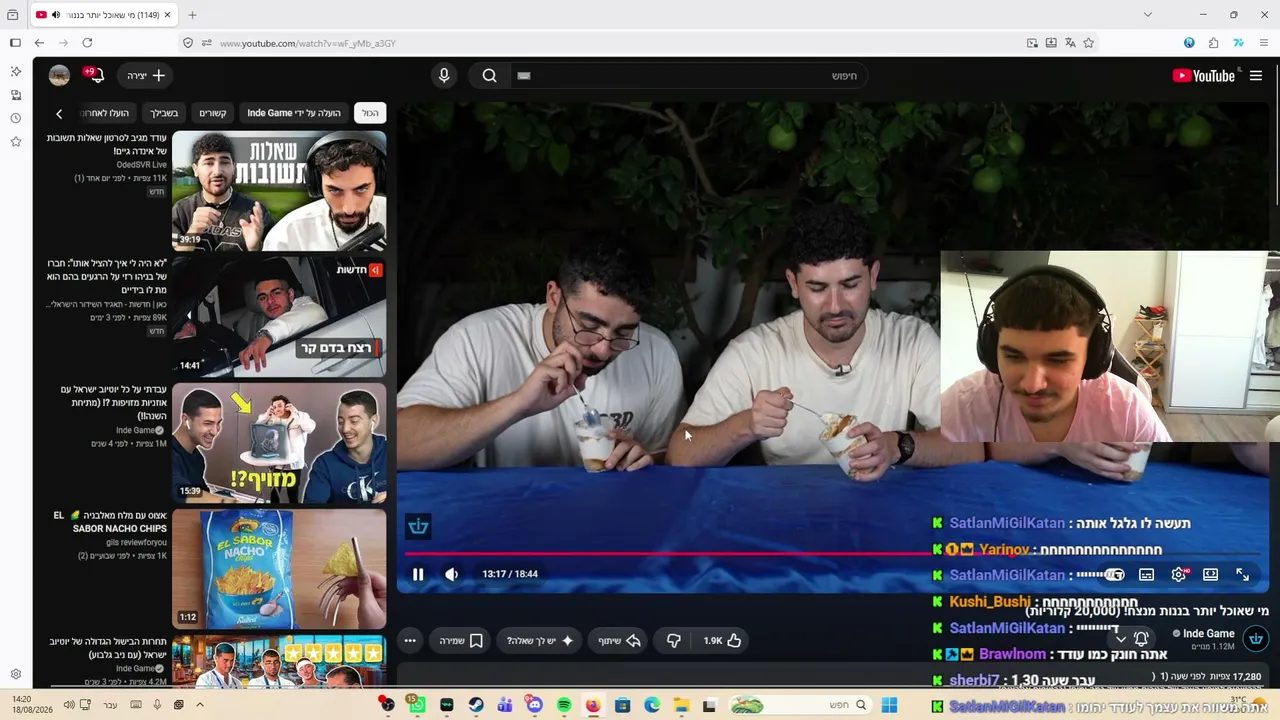Start voice search with the microphone
This screenshot has width=1280, height=720.
[x=444, y=76]
